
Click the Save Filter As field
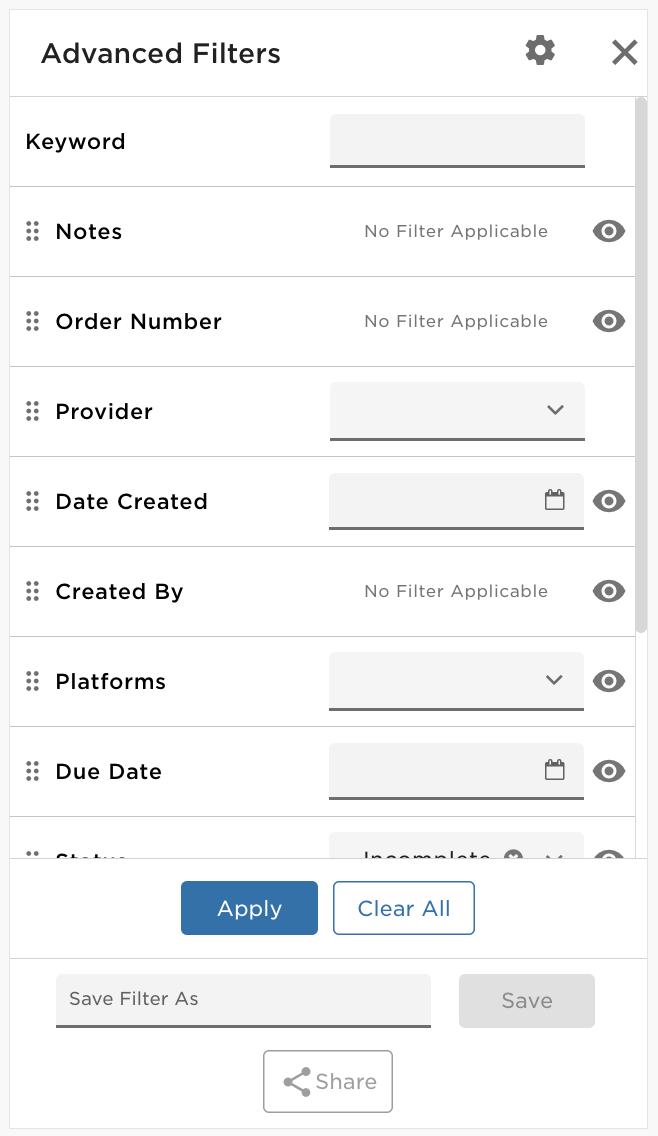(243, 1001)
